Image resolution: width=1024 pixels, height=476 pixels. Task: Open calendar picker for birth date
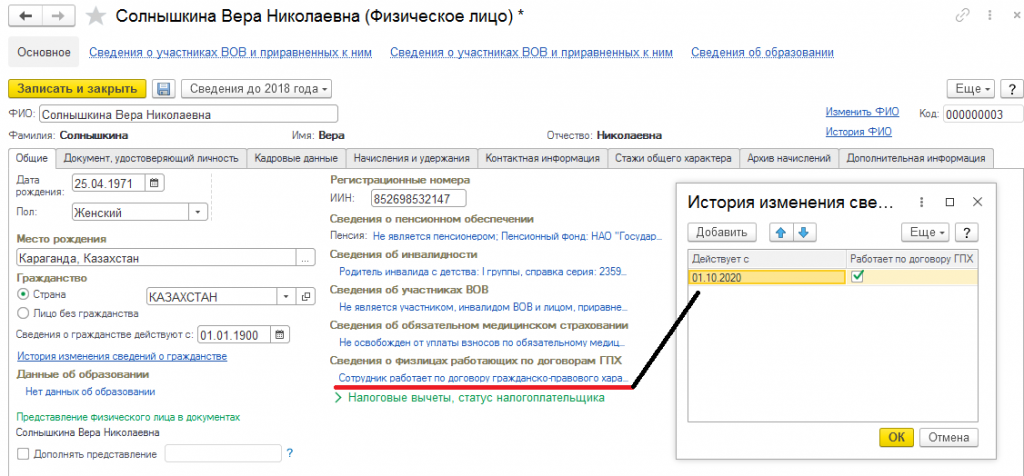click(x=155, y=183)
